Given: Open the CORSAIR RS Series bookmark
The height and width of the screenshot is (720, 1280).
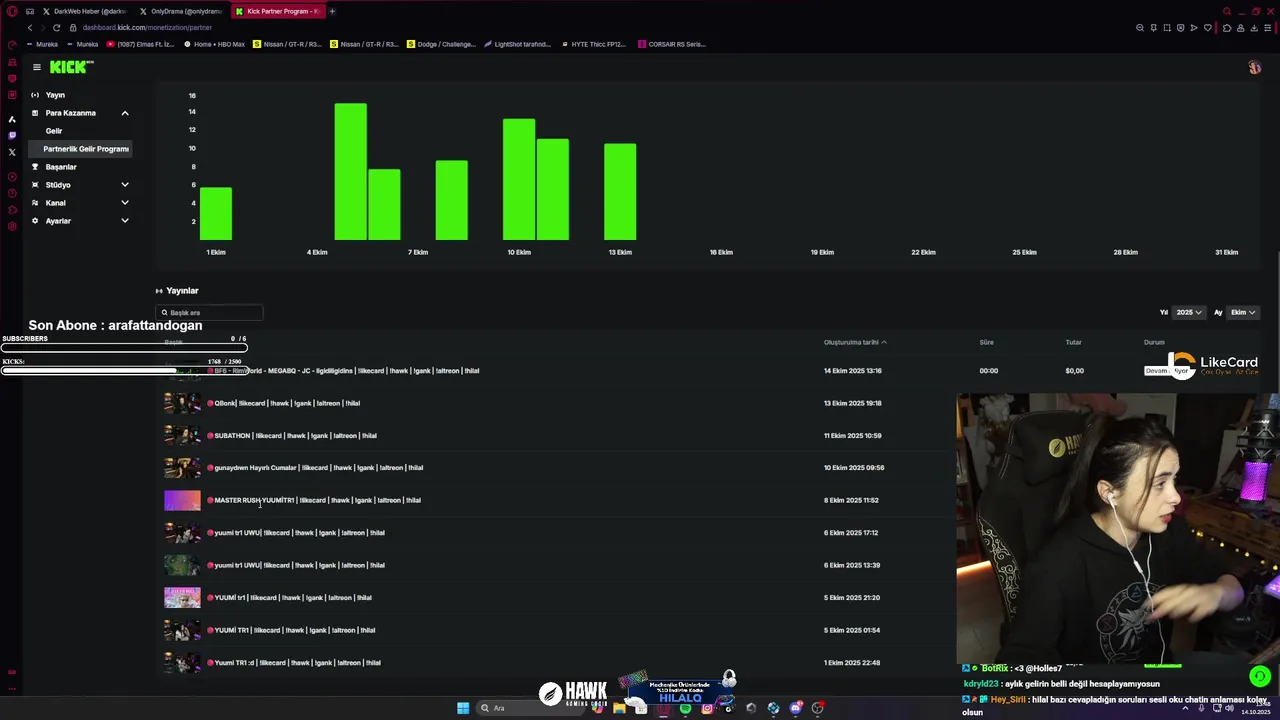Looking at the screenshot, I should point(671,44).
